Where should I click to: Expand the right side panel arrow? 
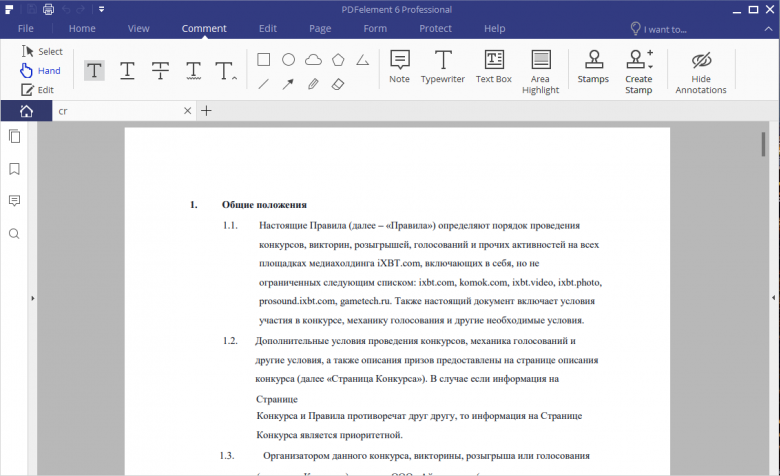(773, 298)
